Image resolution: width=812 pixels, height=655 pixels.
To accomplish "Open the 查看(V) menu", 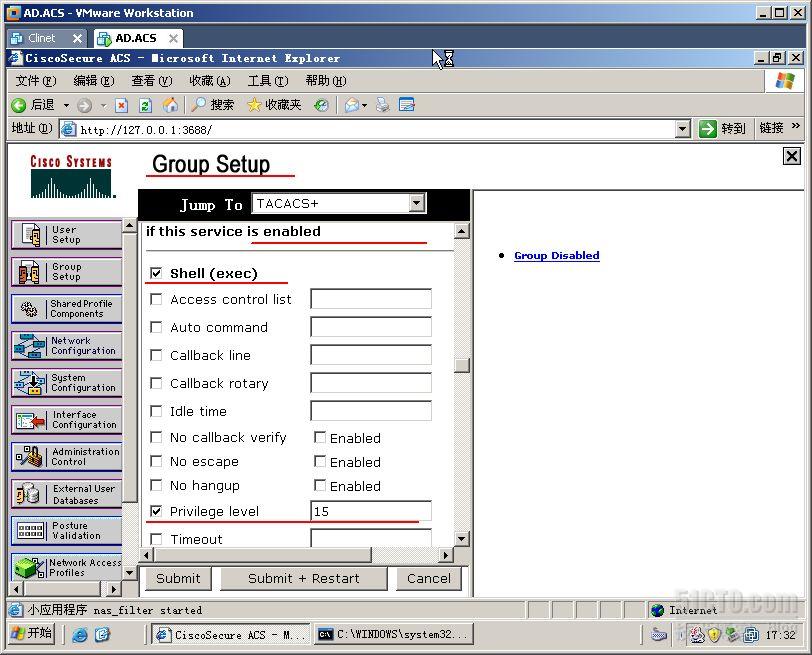I will (x=152, y=81).
